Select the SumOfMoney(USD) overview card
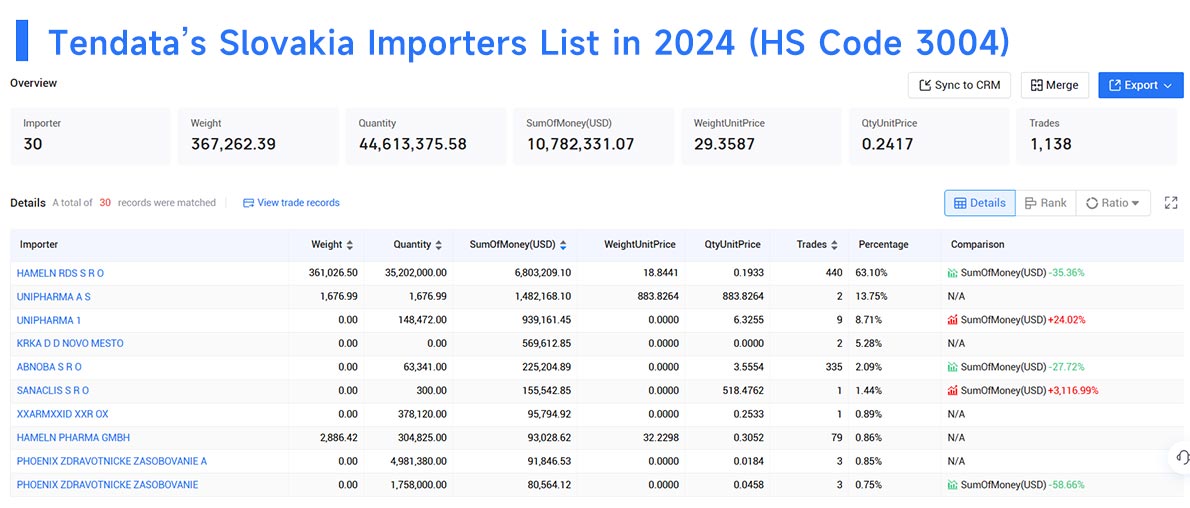The height and width of the screenshot is (508, 1190). tap(593, 136)
